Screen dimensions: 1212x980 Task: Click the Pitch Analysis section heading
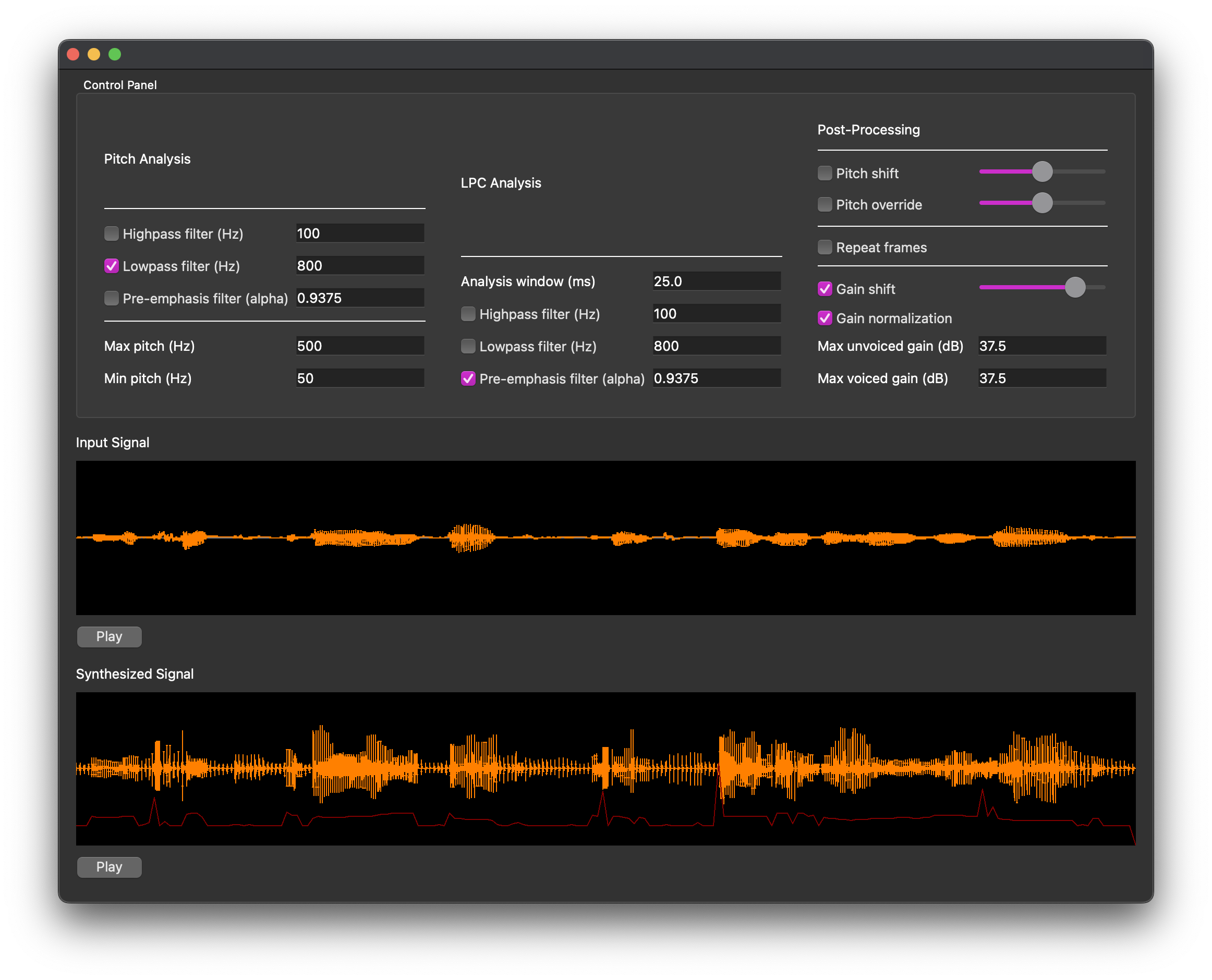click(x=148, y=159)
